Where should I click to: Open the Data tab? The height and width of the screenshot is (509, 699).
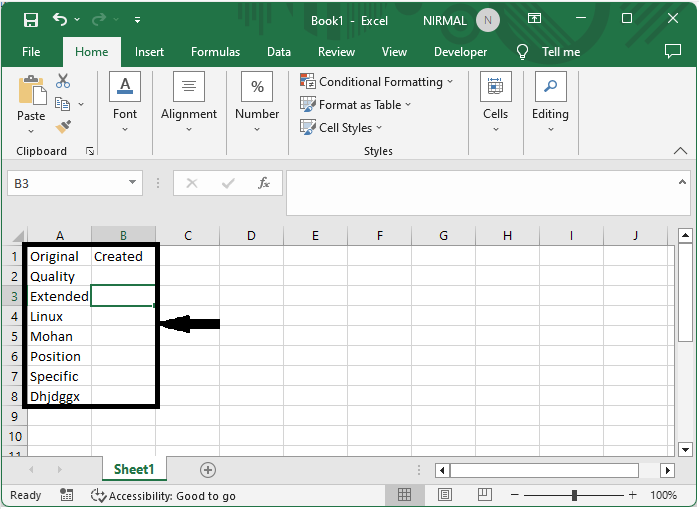(279, 52)
